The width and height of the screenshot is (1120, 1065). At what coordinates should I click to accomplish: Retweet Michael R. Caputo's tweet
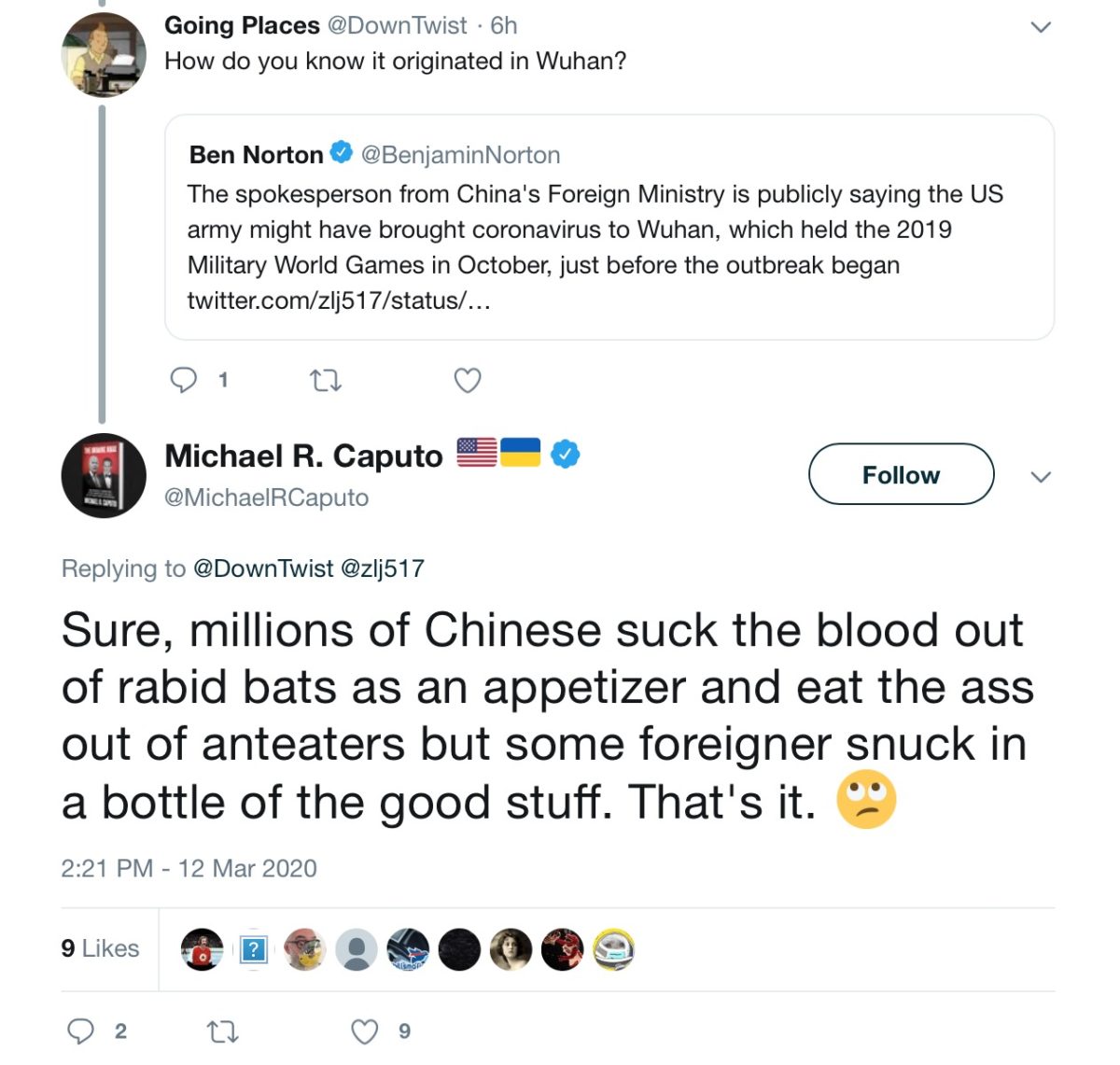pyautogui.click(x=221, y=1030)
